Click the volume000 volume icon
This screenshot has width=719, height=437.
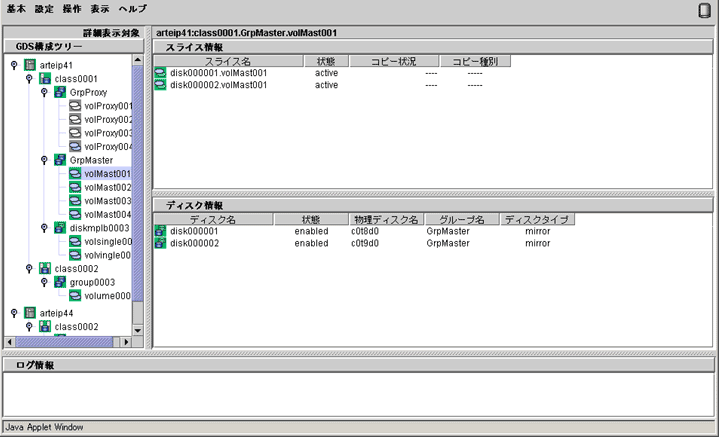pyautogui.click(x=75, y=296)
